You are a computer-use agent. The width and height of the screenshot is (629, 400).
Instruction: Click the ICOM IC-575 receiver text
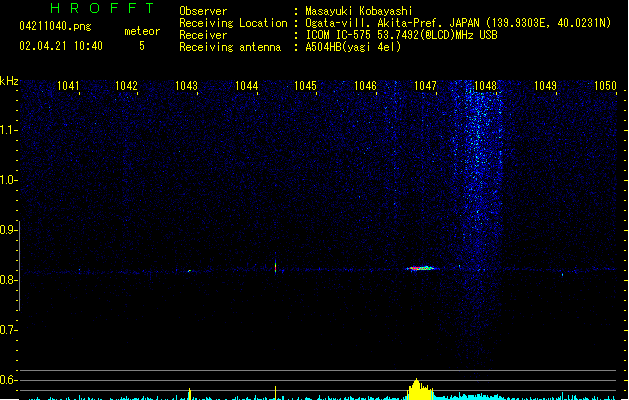click(401, 35)
